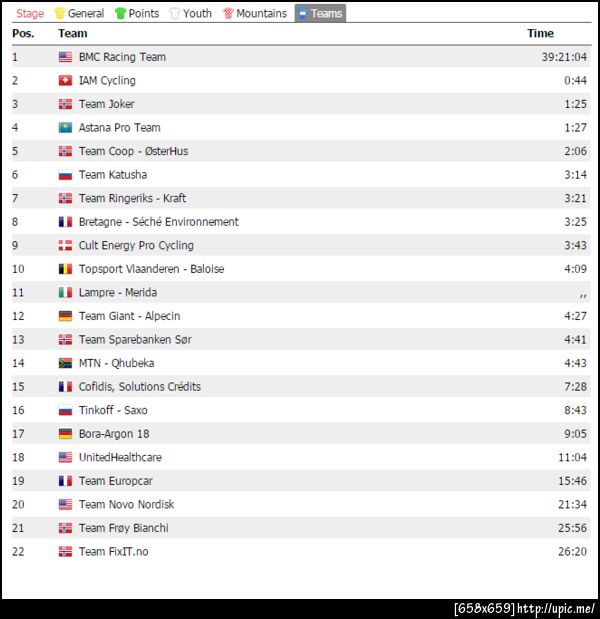The width and height of the screenshot is (600, 619).
Task: Open the Team Sparebanken Sør link
Action: [135, 340]
